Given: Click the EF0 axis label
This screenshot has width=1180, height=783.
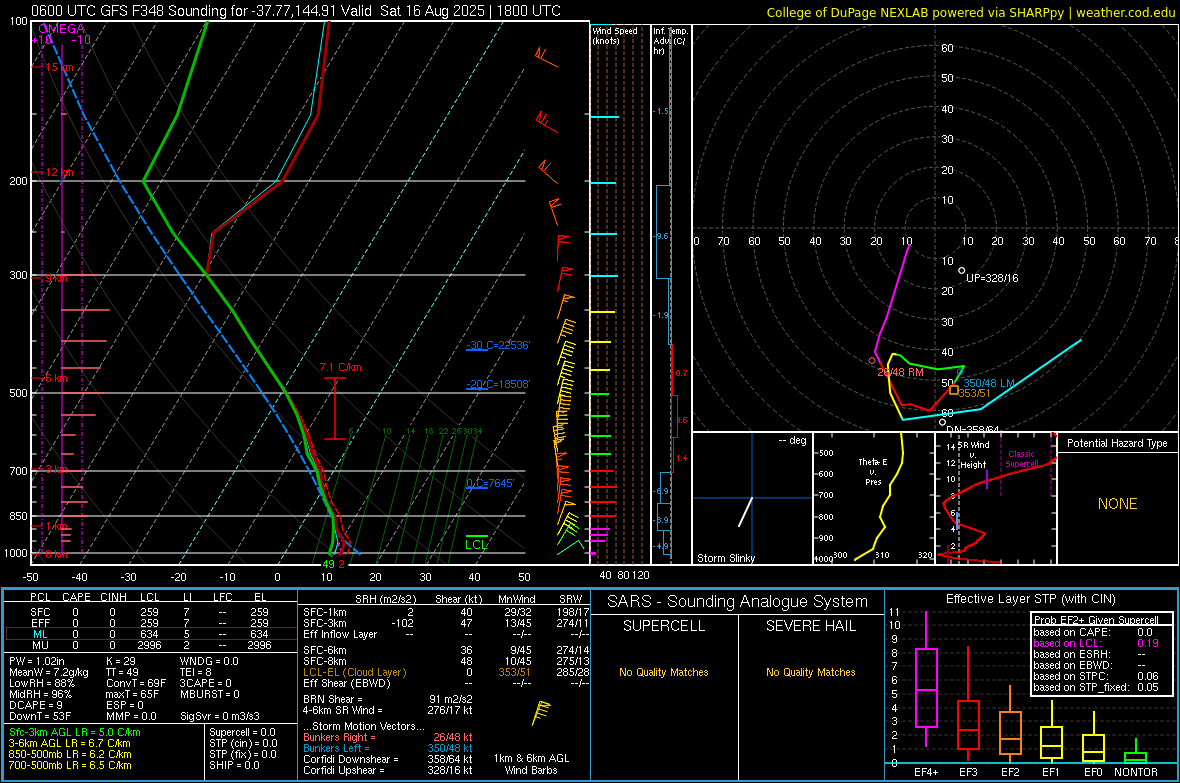Looking at the screenshot, I should [1093, 772].
